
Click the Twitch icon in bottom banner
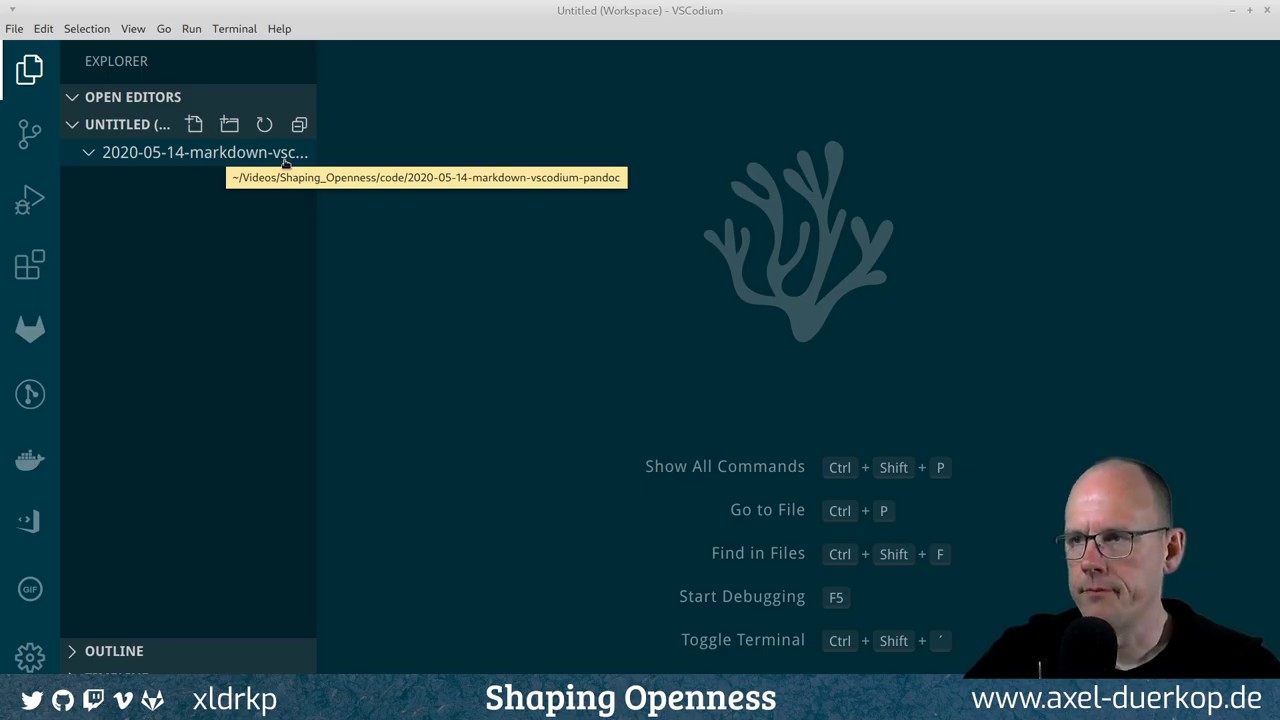[x=93, y=700]
